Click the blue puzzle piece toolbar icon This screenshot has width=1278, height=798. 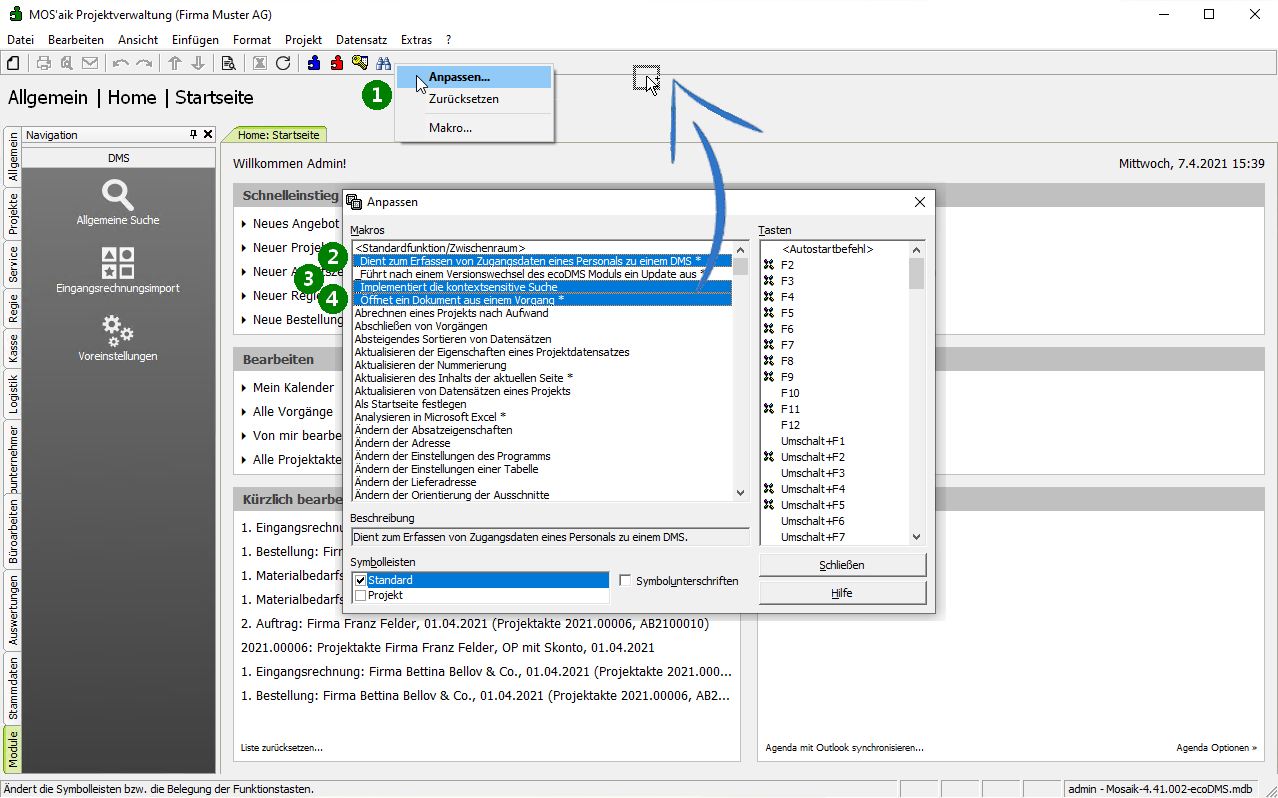pyautogui.click(x=314, y=63)
